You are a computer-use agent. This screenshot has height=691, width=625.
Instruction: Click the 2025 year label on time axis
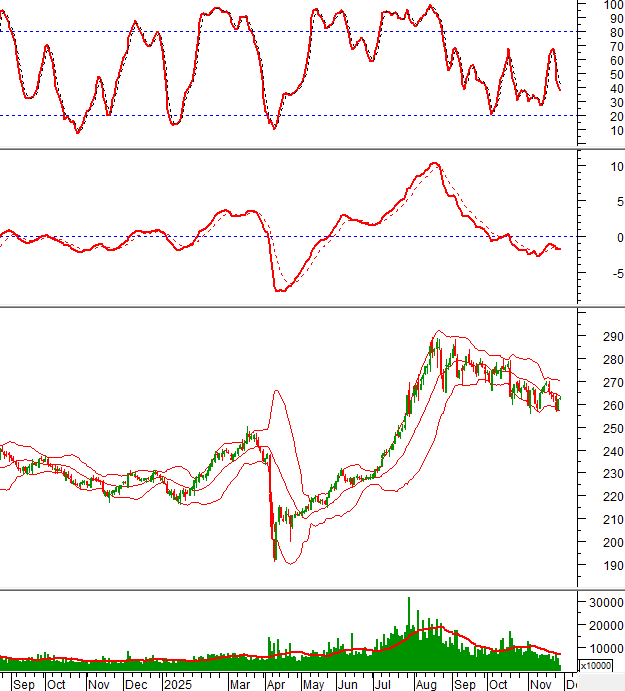tap(178, 684)
